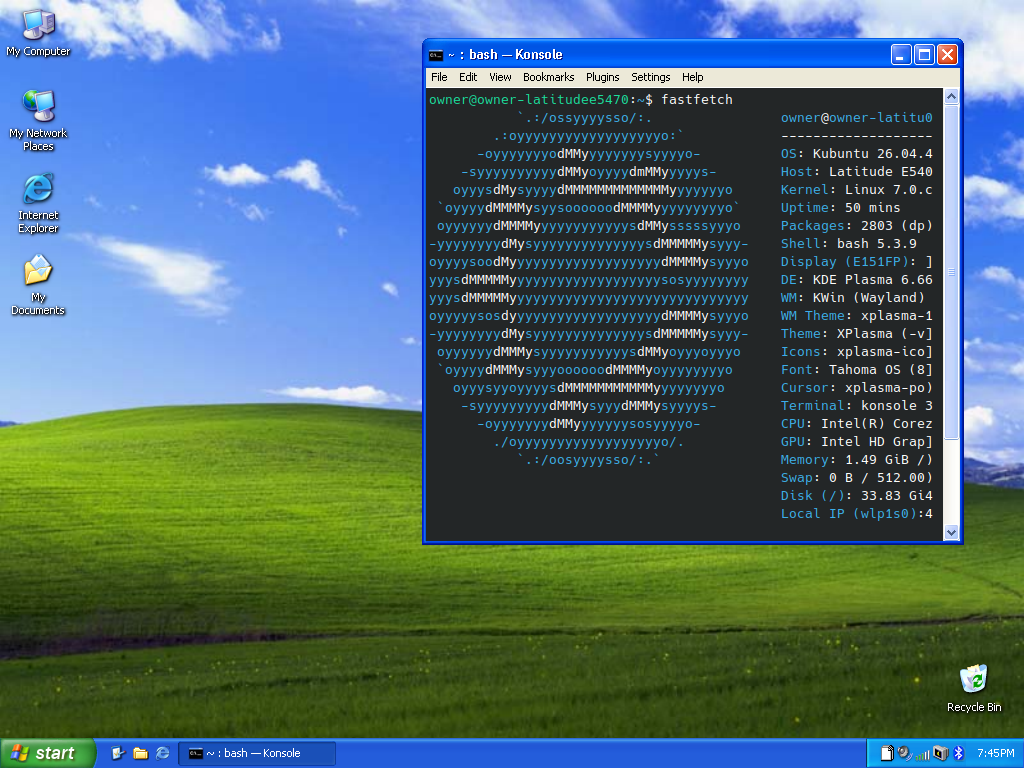
Task: Click the 'Swap: 0 B / 512.00' line
Action: 856,477
